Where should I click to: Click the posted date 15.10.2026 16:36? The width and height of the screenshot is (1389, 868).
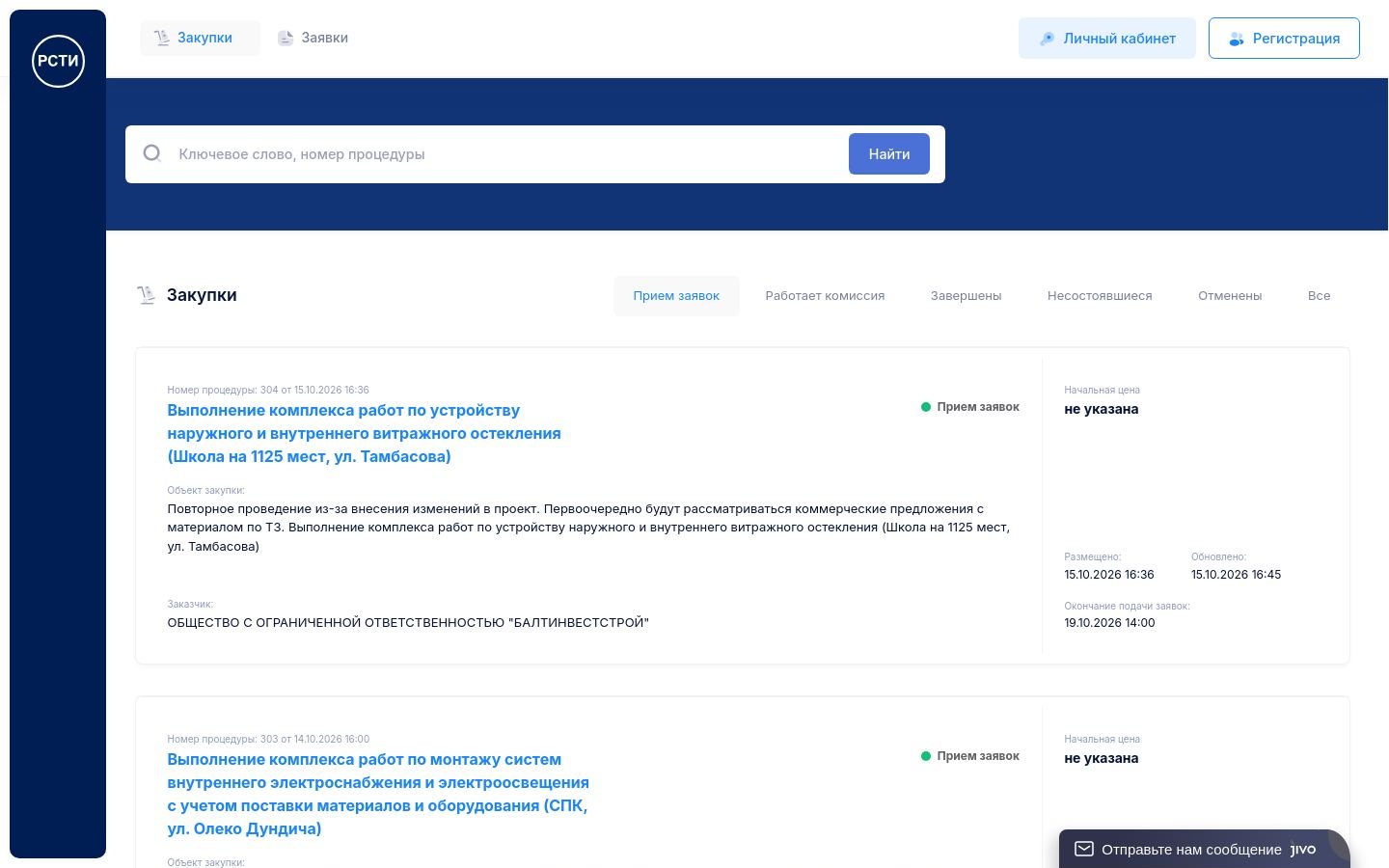pos(1109,575)
